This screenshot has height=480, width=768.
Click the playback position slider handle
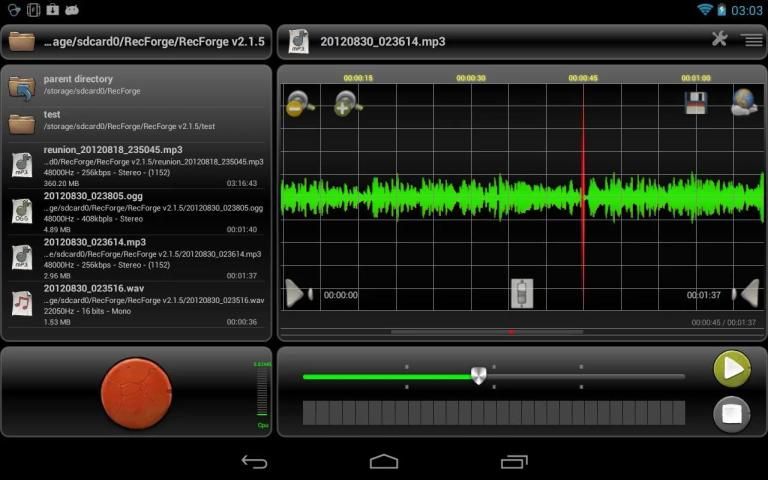(x=479, y=376)
